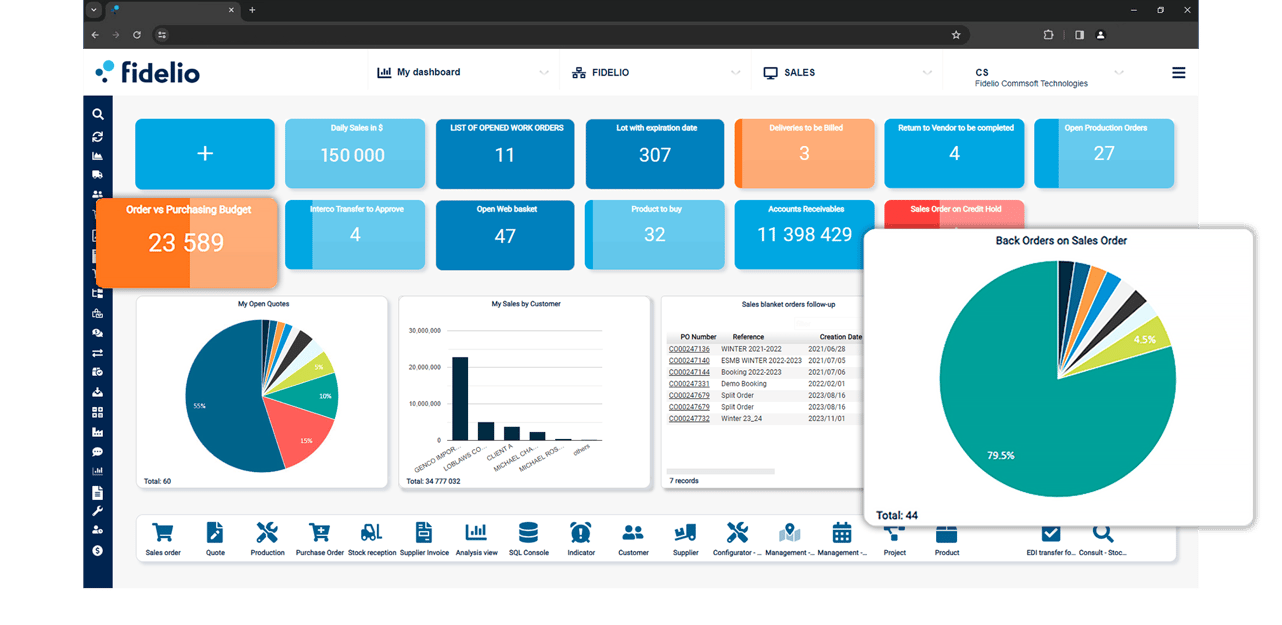
Task: Open the Customer shortcut
Action: click(633, 539)
